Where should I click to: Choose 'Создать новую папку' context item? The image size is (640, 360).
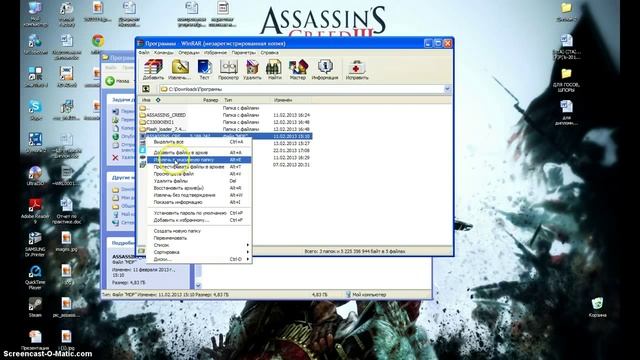(199, 231)
